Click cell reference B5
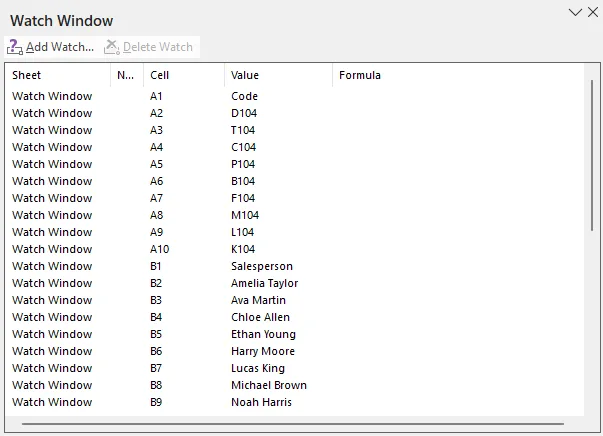 156,334
